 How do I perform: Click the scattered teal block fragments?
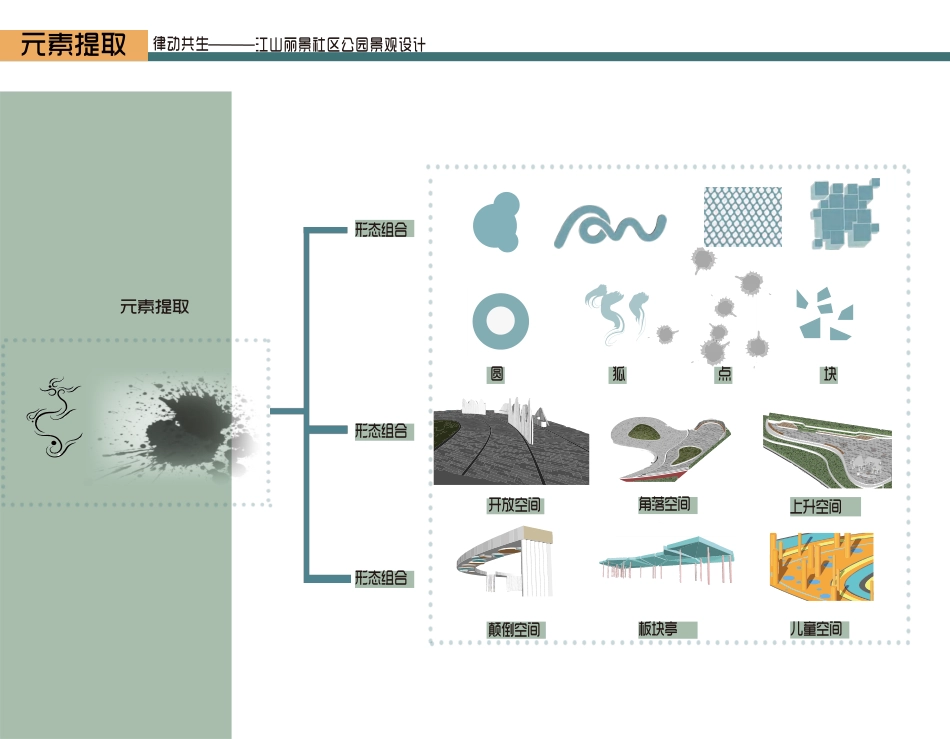tap(822, 315)
